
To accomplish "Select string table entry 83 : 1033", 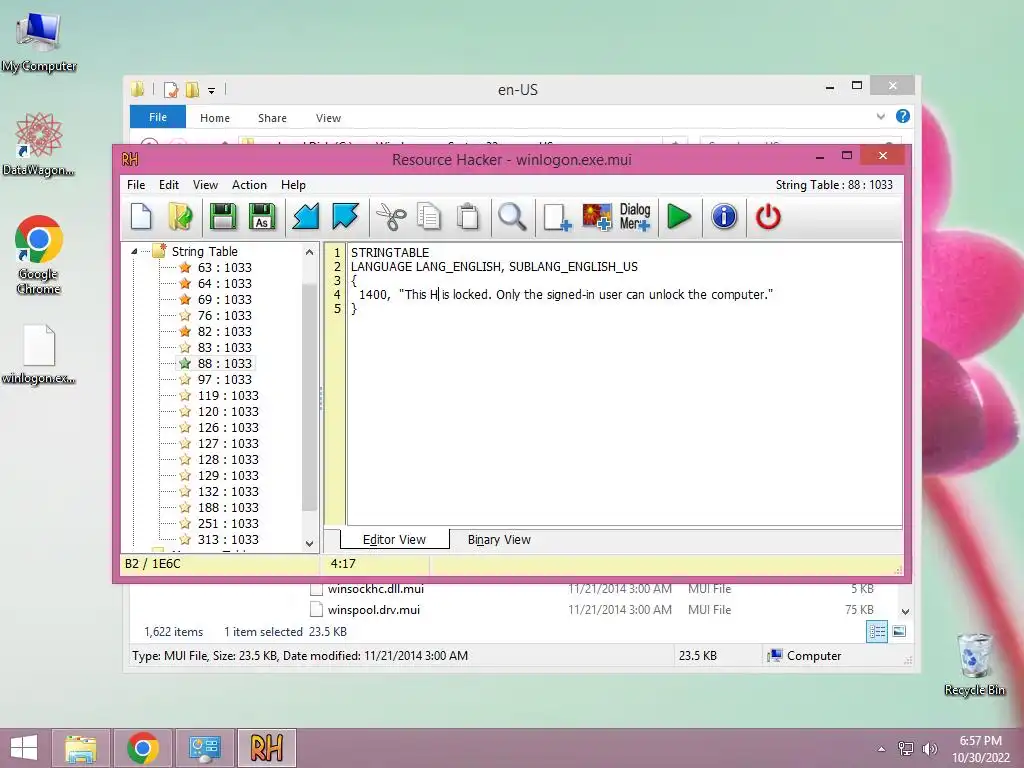I will click(224, 347).
